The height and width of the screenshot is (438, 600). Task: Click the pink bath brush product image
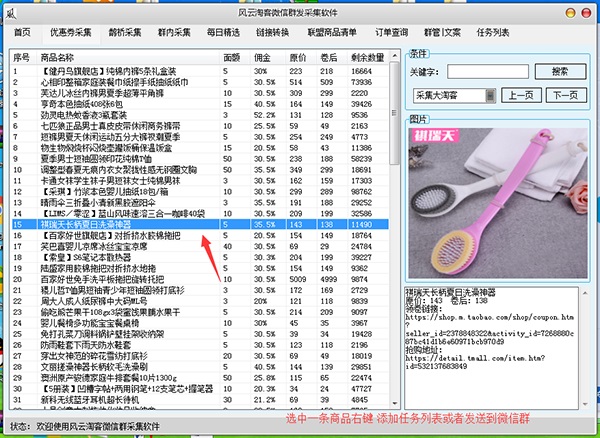tap(498, 203)
